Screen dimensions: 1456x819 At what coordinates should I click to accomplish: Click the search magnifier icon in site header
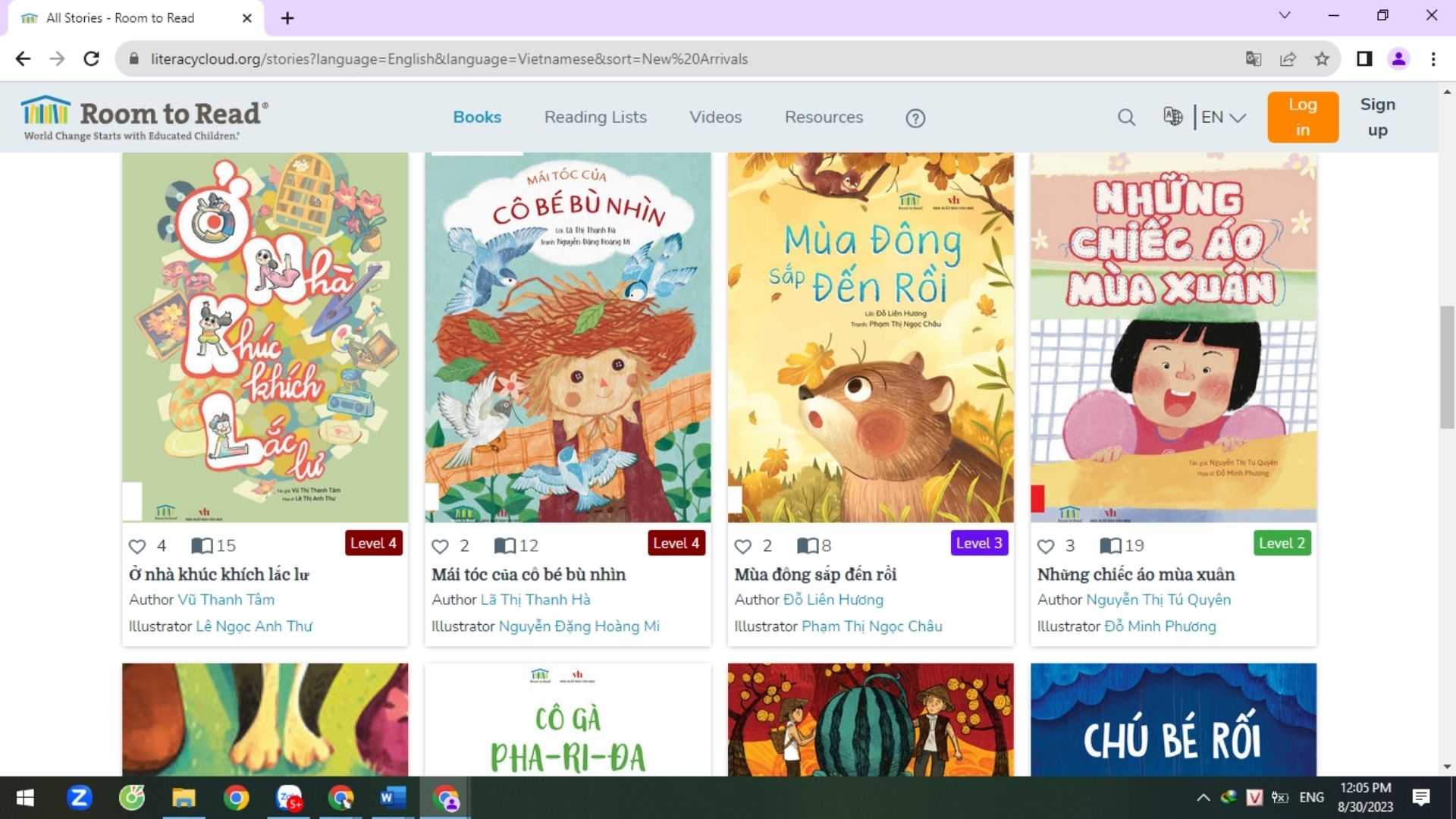(x=1126, y=118)
